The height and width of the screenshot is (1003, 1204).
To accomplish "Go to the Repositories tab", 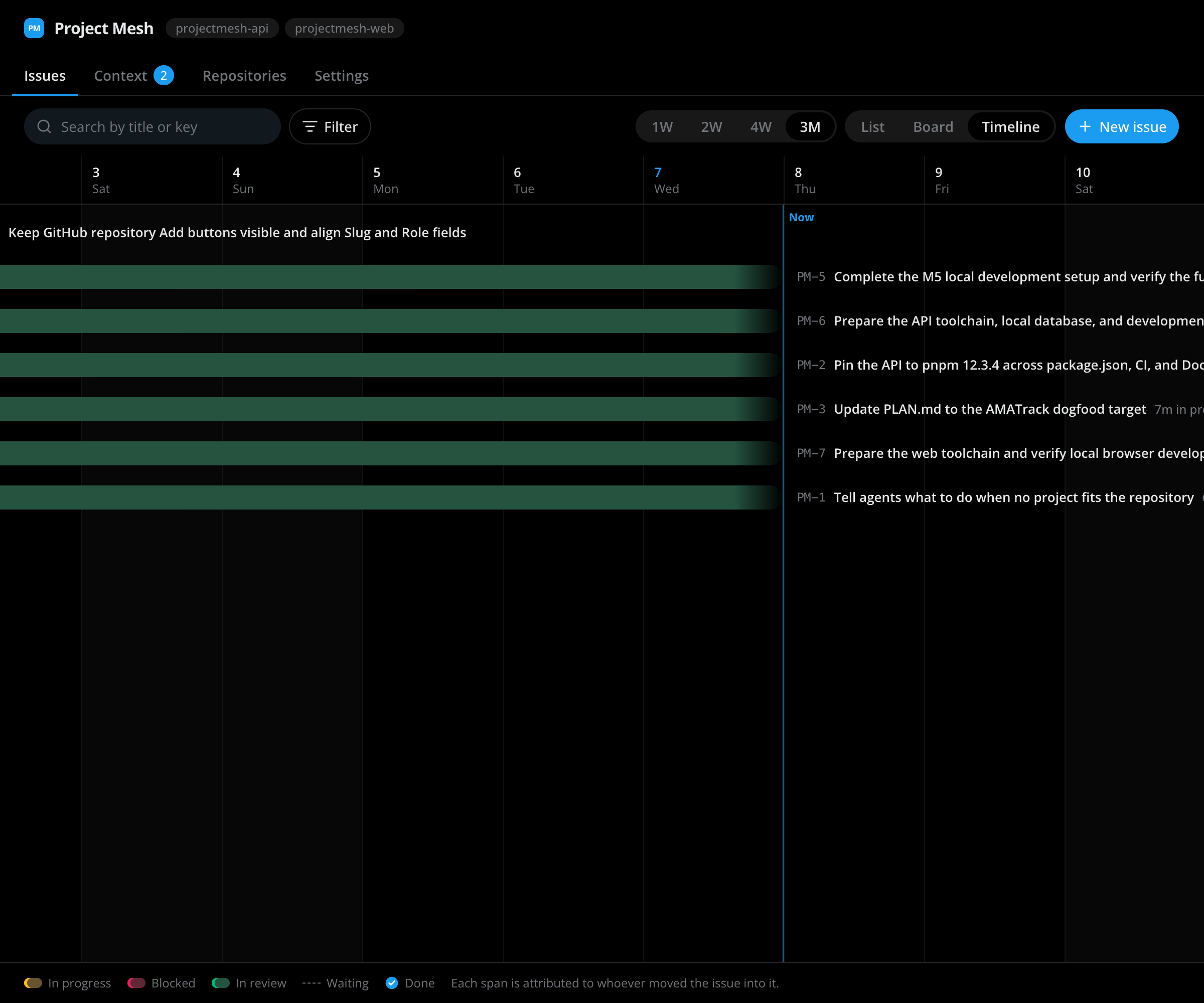I will point(244,76).
